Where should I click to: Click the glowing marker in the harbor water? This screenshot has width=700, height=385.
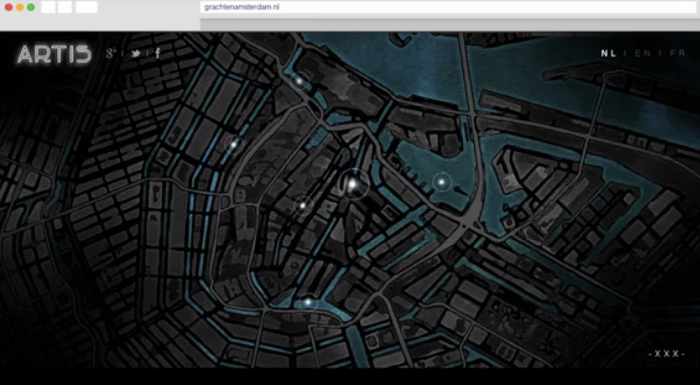442,182
